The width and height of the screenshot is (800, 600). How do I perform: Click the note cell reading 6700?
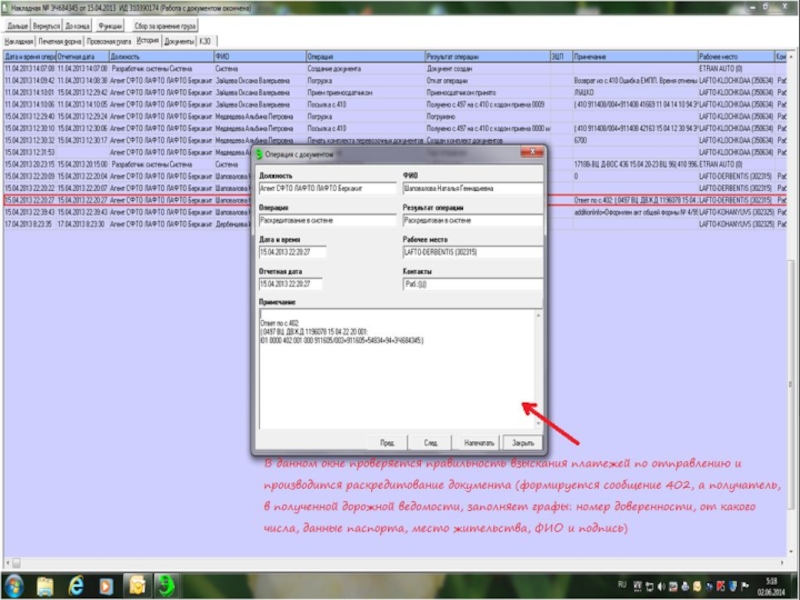(x=635, y=140)
